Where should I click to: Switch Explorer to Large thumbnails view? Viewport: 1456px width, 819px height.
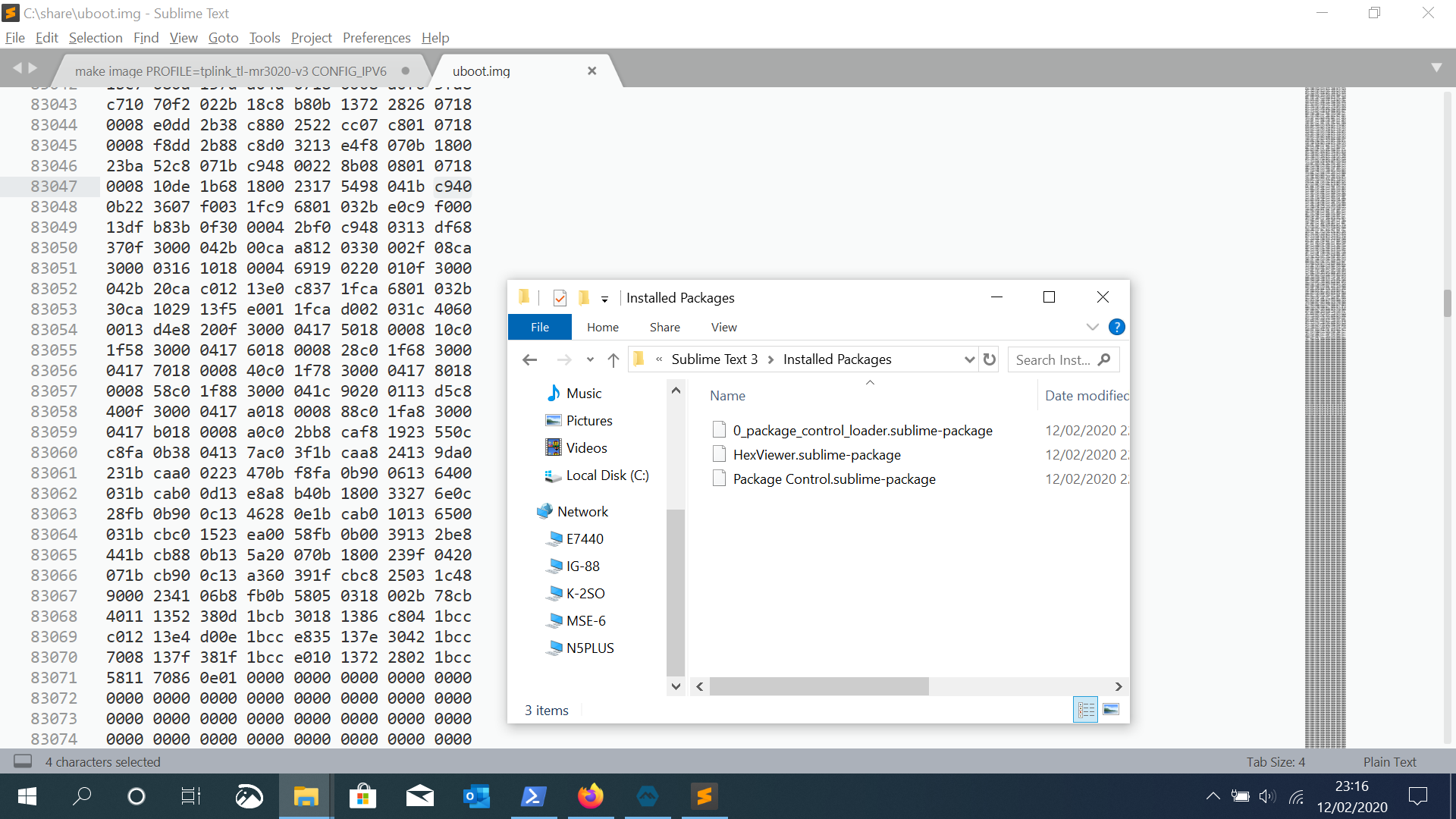coord(1112,710)
